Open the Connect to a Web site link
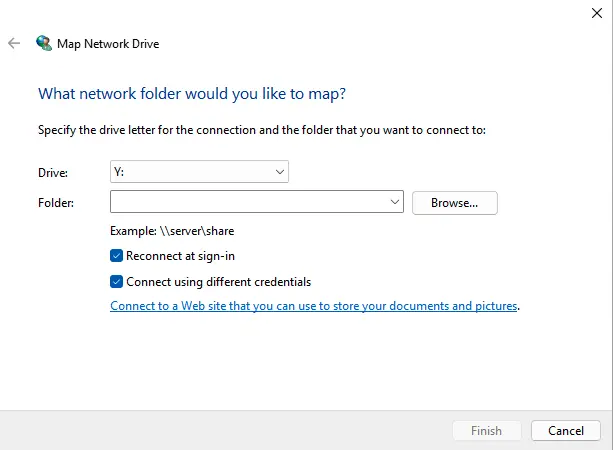Screen dimensions: 613x450 tap(313, 306)
